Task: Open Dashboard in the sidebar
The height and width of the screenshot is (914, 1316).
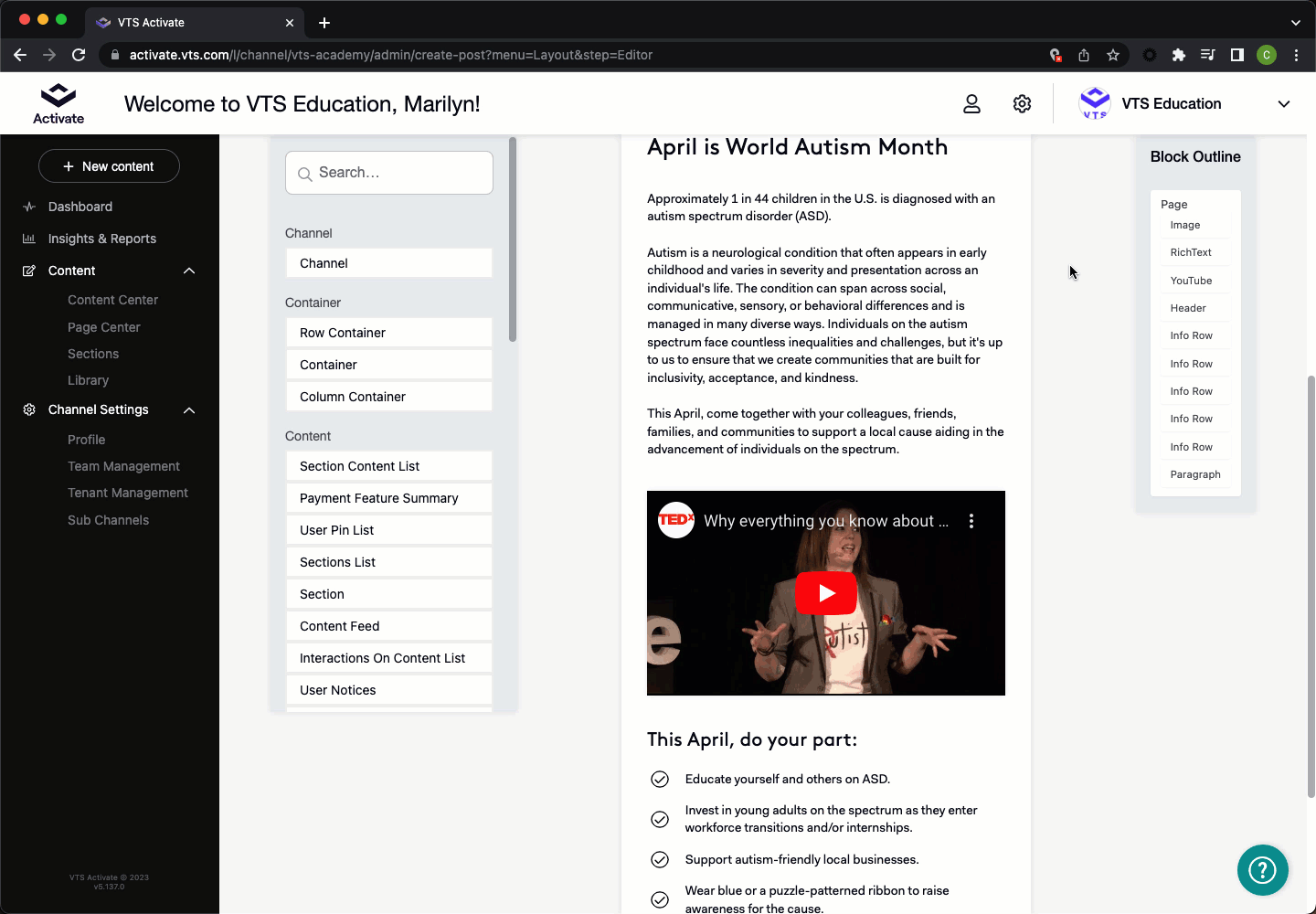Action: pos(80,207)
